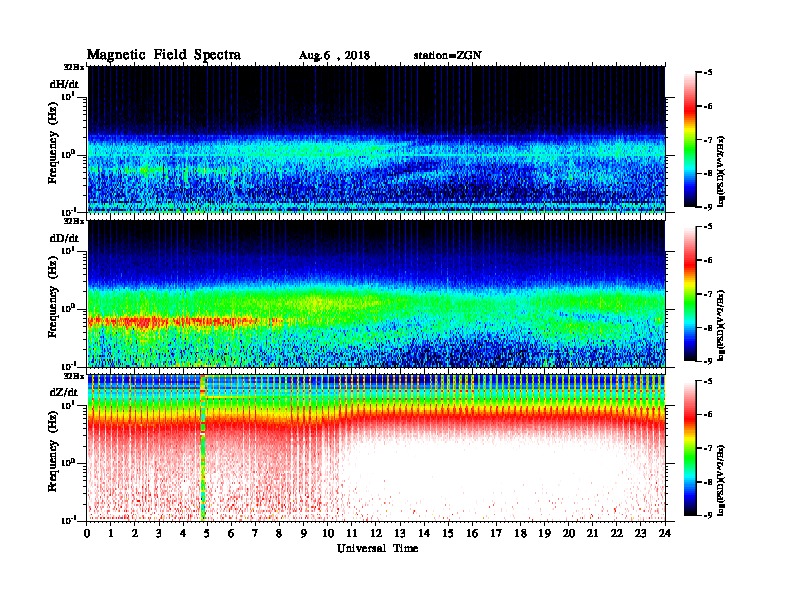Click the dD/dt spectrogram plot area
This screenshot has height=612, width=792.
pos(376,294)
